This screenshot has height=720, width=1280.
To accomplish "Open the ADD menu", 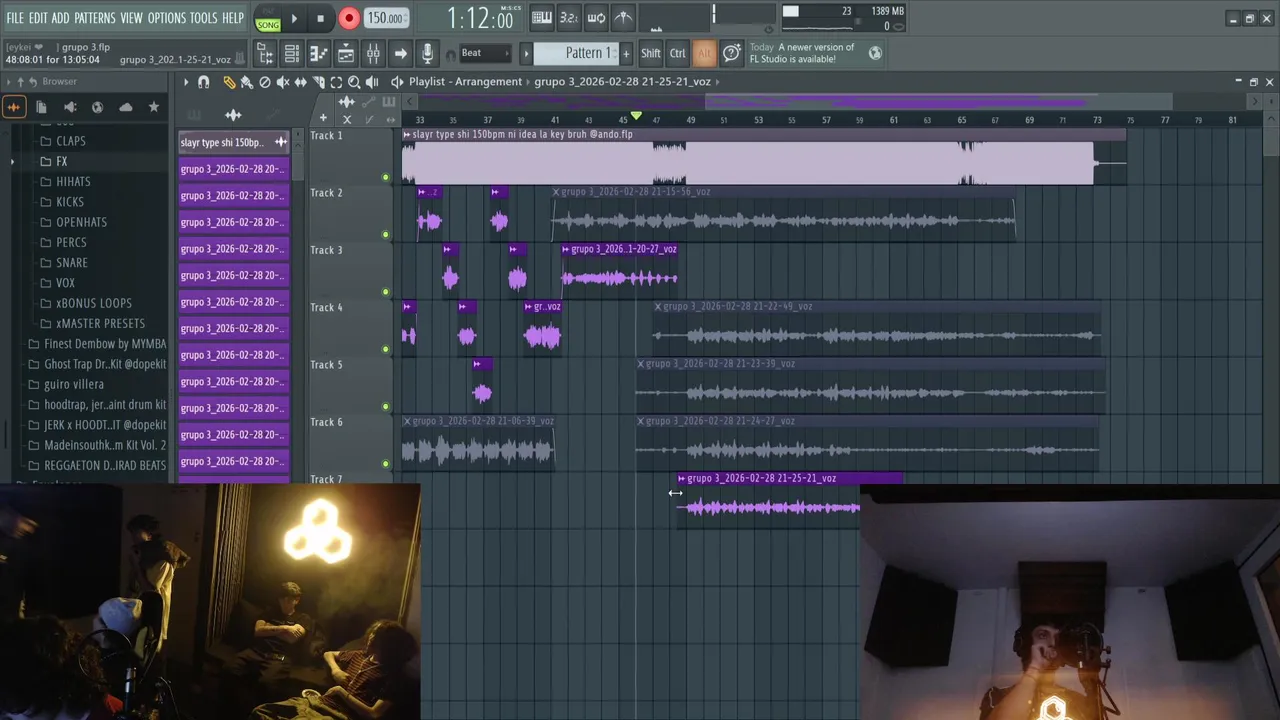I will [61, 18].
